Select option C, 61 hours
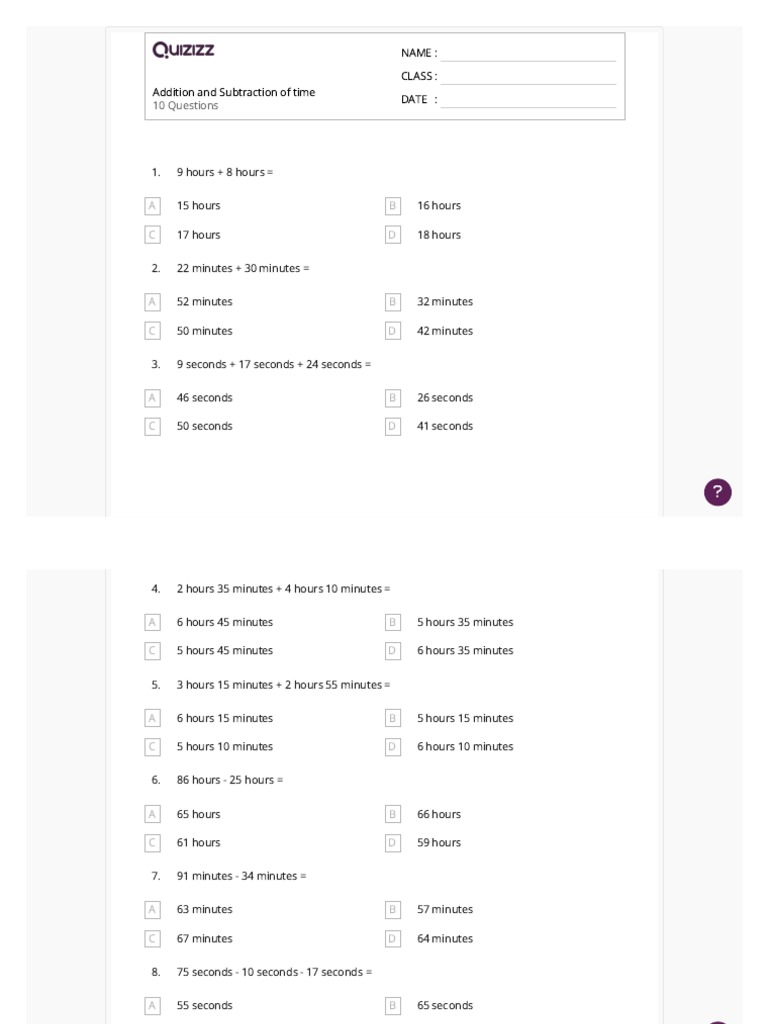The image size is (768, 1024). [x=153, y=843]
